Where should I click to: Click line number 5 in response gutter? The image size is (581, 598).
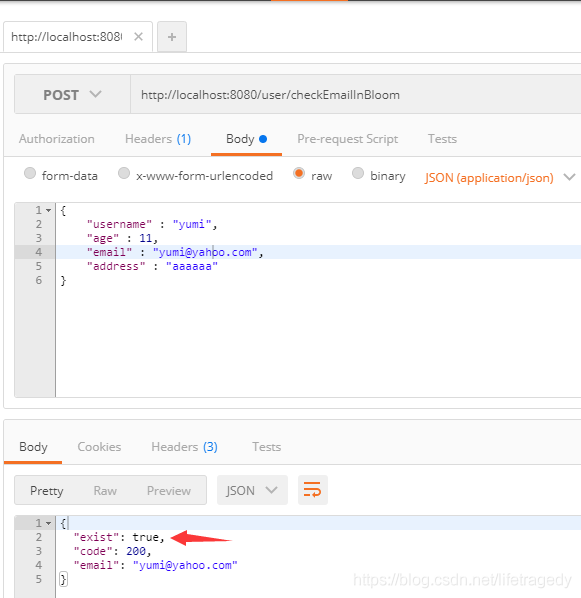coord(39,579)
